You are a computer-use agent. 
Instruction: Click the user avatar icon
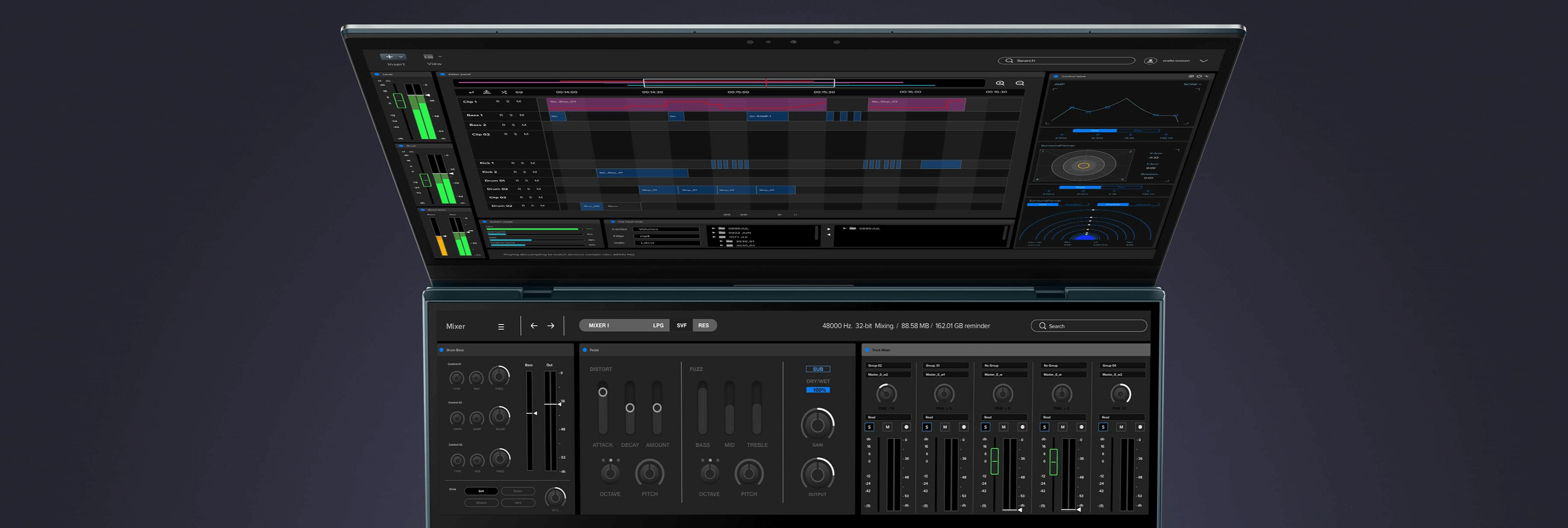tap(1150, 61)
